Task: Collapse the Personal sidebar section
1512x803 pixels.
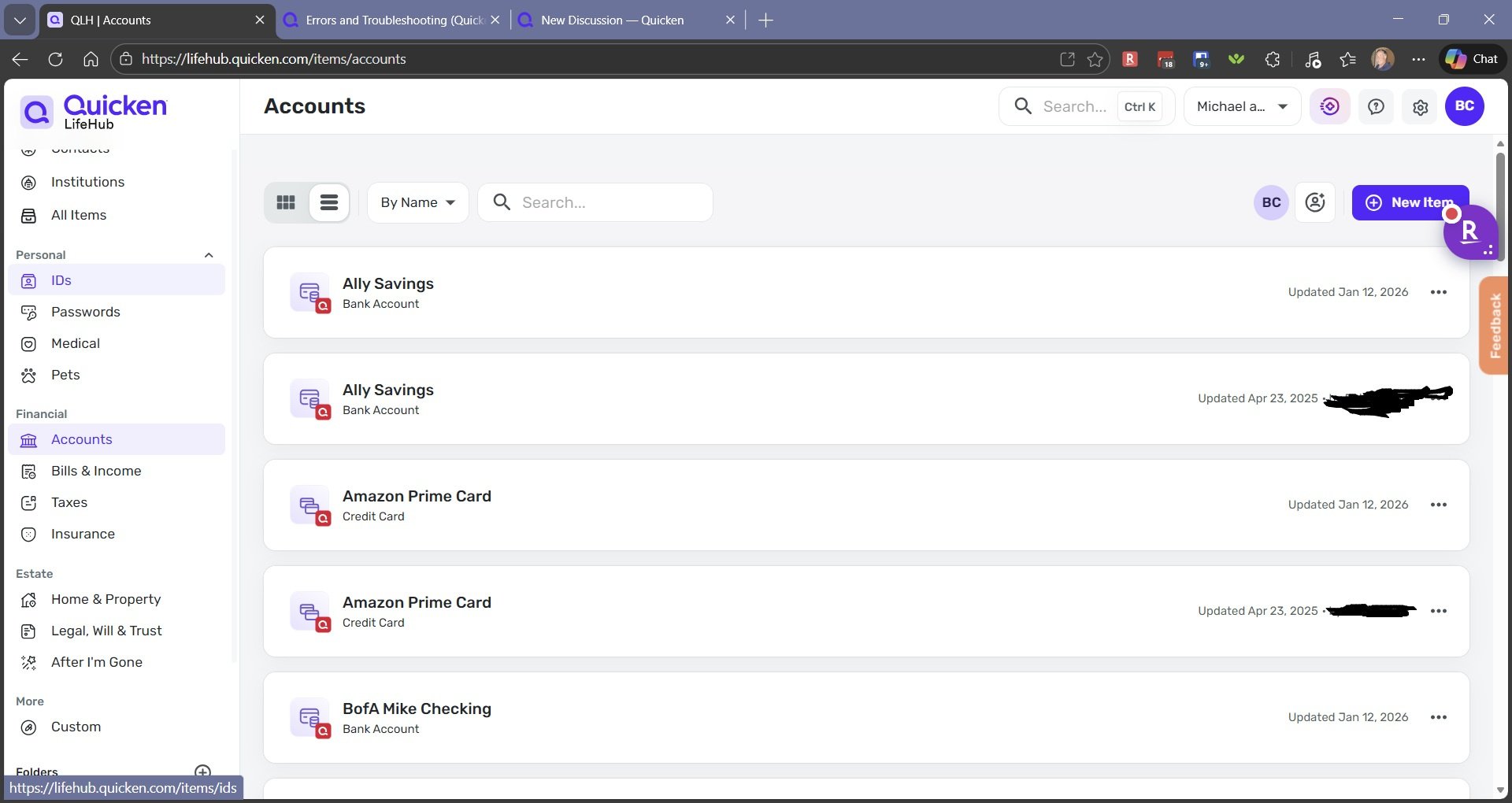Action: pyautogui.click(x=209, y=255)
